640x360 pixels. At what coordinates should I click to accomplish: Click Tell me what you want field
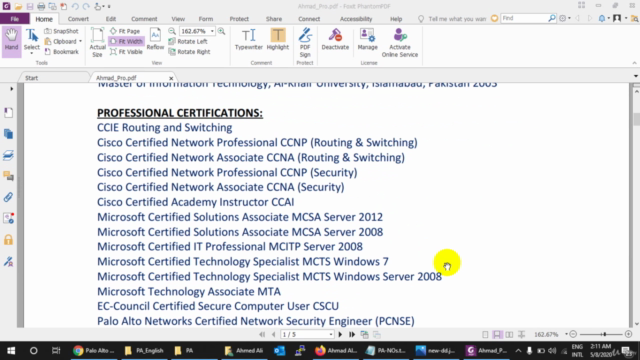(x=457, y=19)
